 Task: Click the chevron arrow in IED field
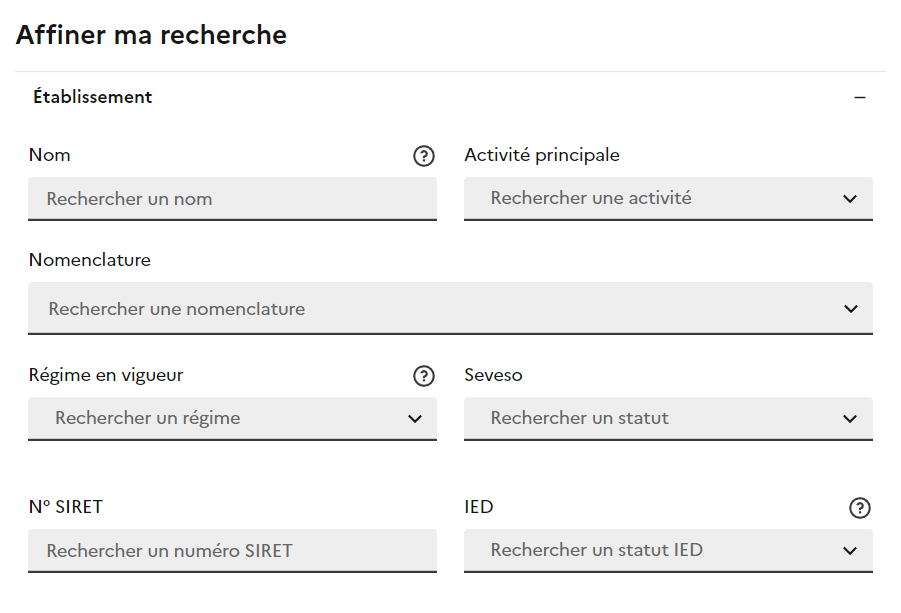point(850,551)
